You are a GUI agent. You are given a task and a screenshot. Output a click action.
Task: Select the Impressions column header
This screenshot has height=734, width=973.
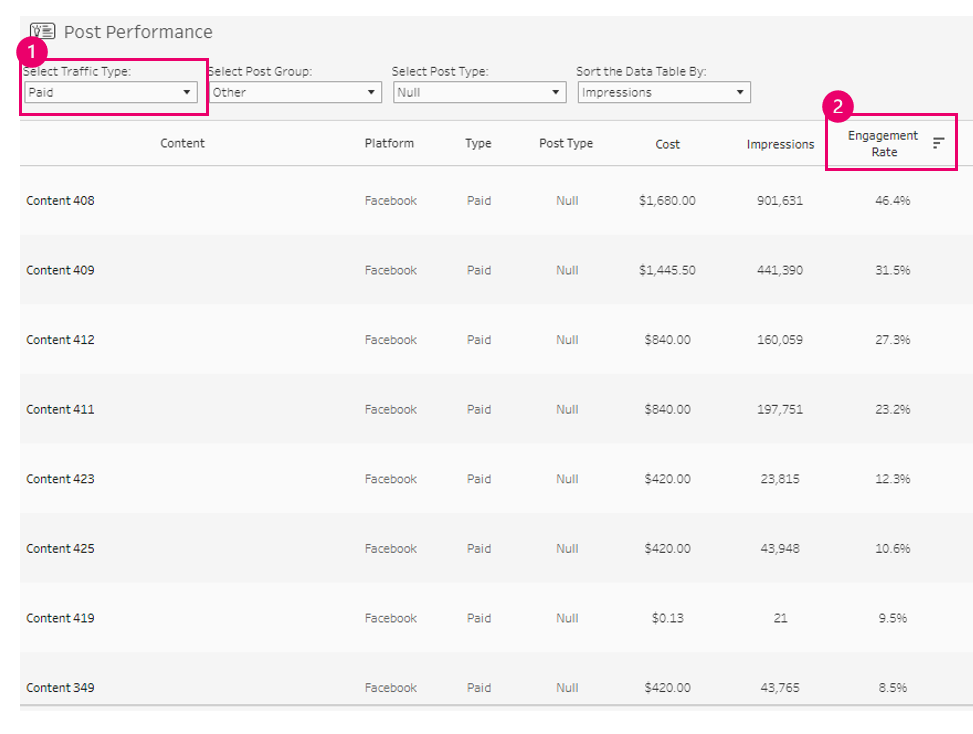click(x=780, y=145)
